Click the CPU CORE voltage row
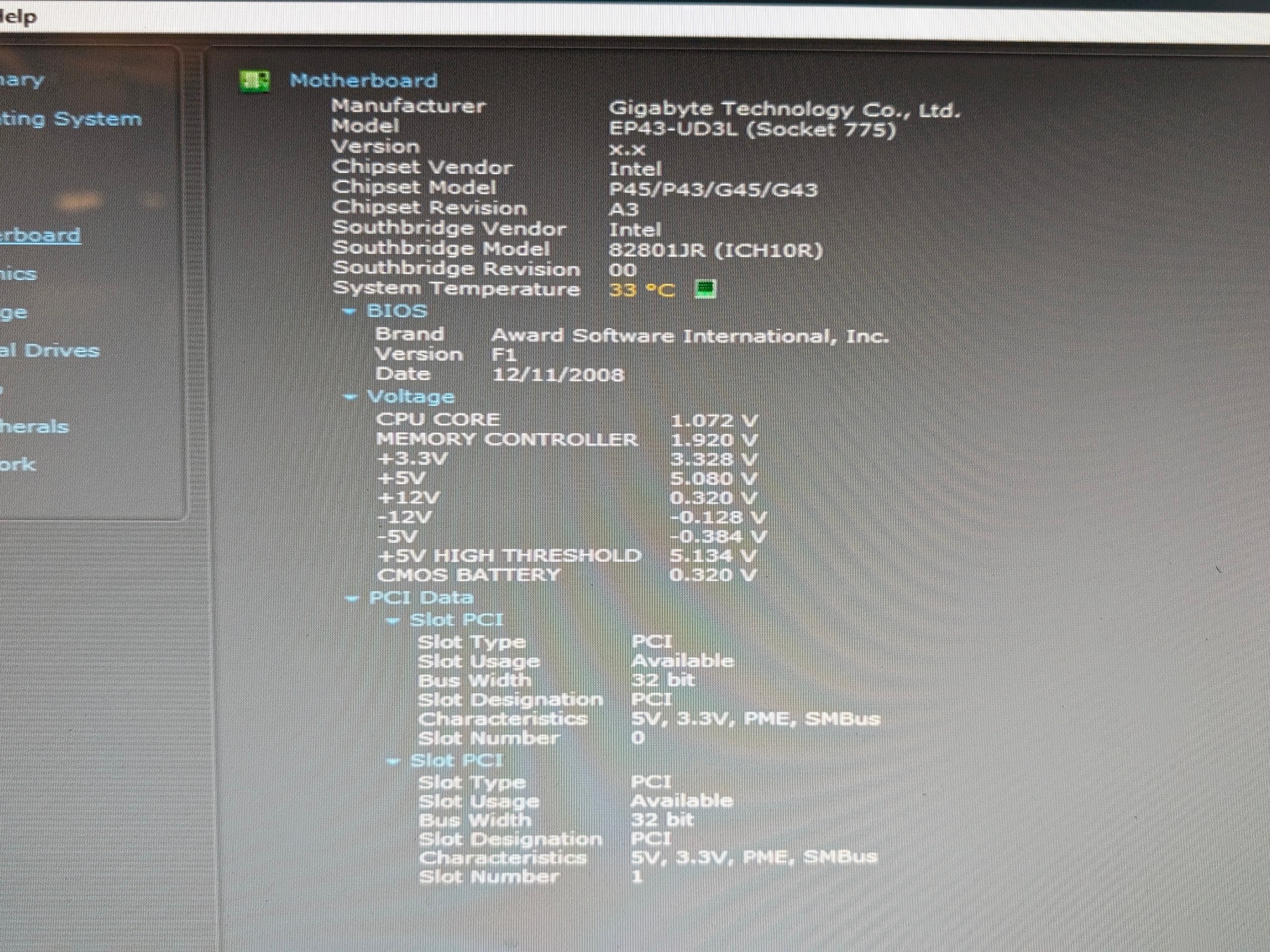This screenshot has height=952, width=1270. coord(567,420)
